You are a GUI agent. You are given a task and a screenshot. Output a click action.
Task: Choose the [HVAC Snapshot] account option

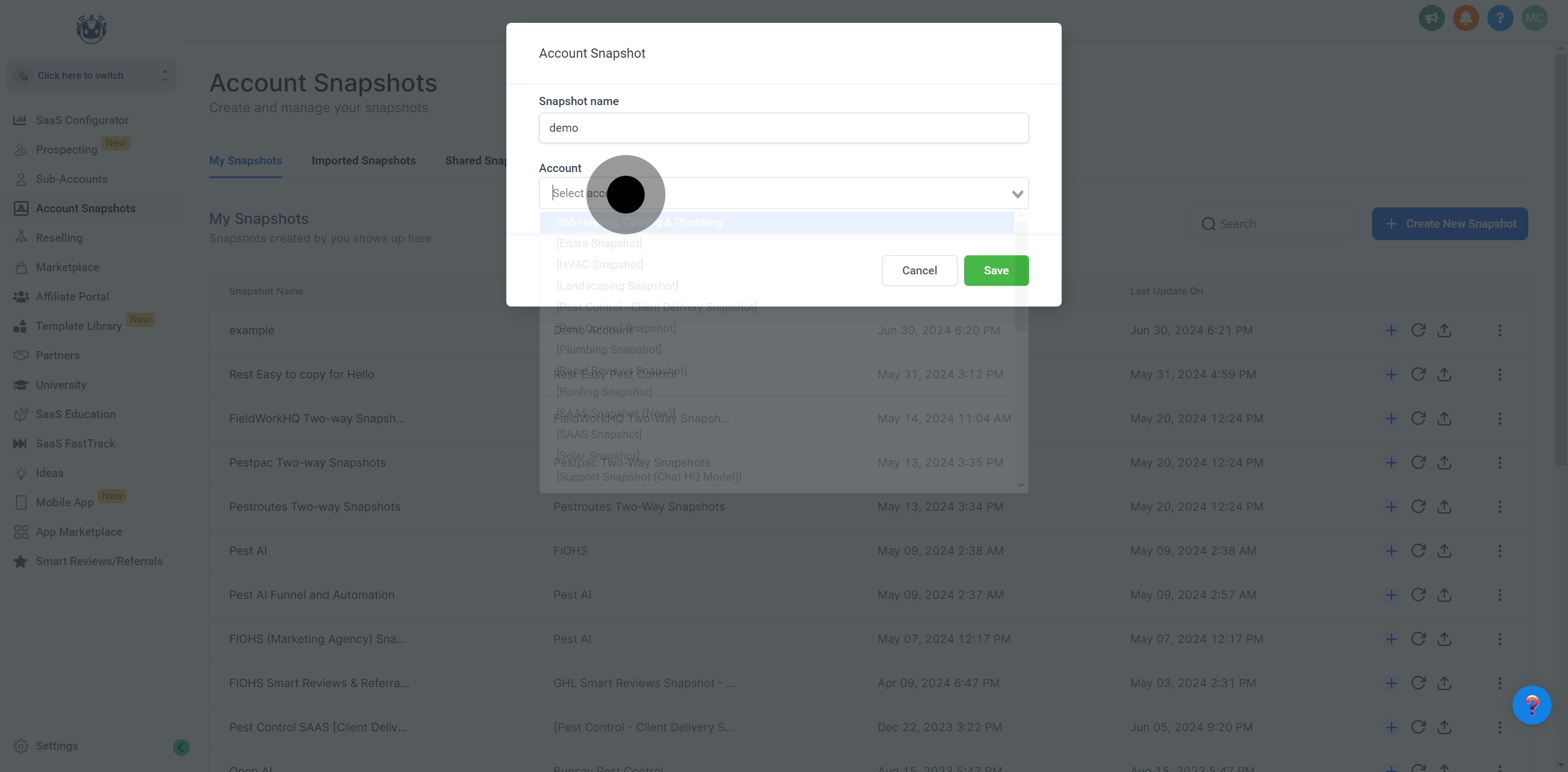point(599,265)
